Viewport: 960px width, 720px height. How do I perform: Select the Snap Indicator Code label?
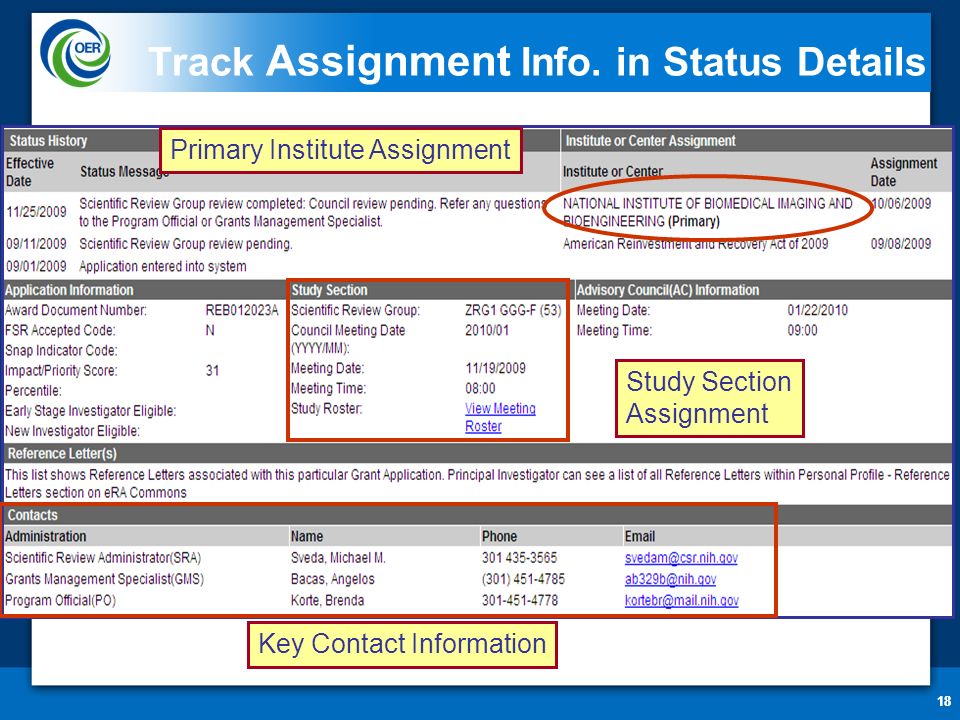click(x=61, y=351)
